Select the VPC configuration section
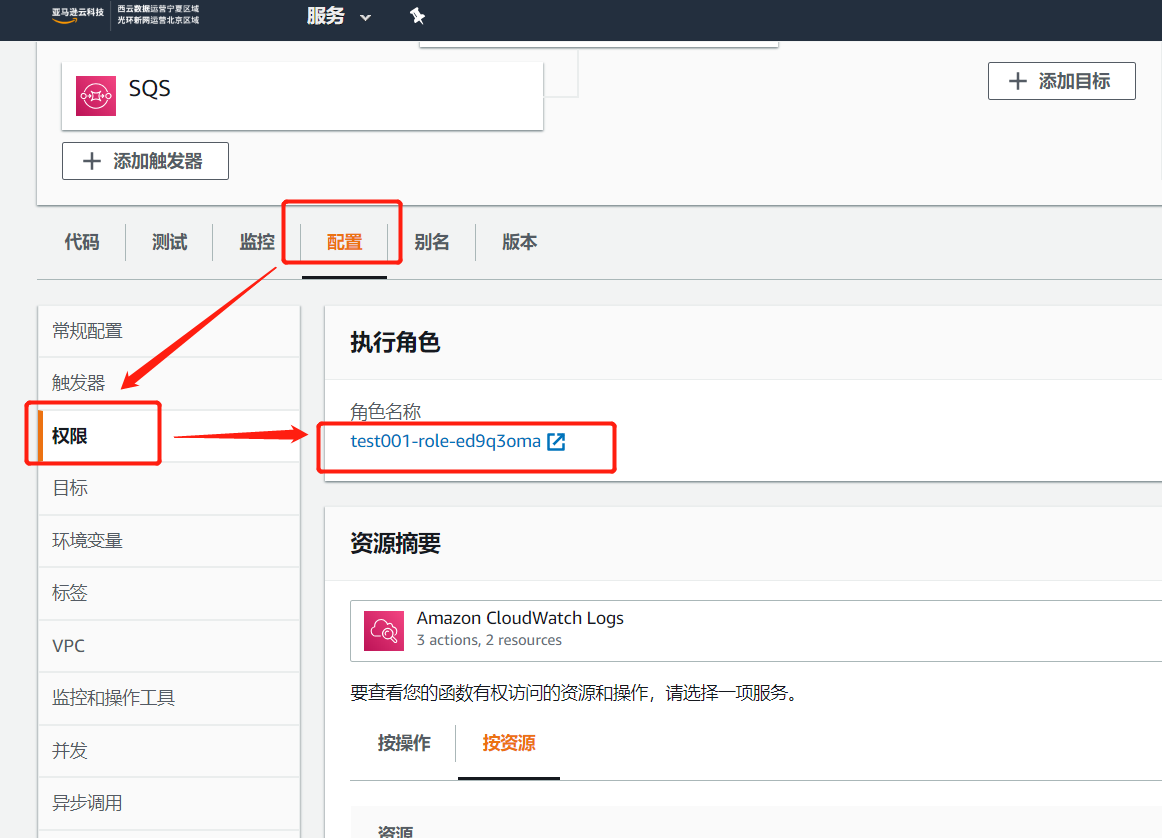The image size is (1162, 838). point(68,645)
